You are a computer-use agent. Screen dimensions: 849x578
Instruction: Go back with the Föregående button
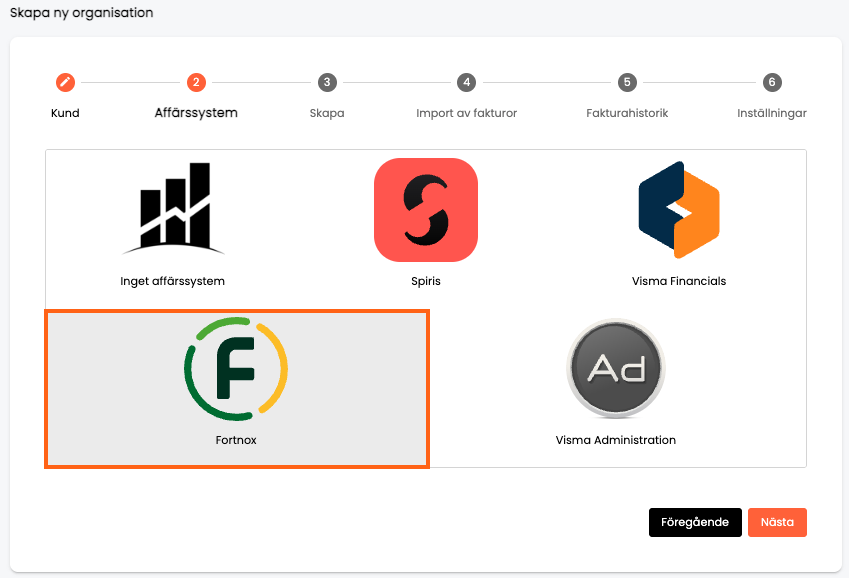click(x=695, y=522)
